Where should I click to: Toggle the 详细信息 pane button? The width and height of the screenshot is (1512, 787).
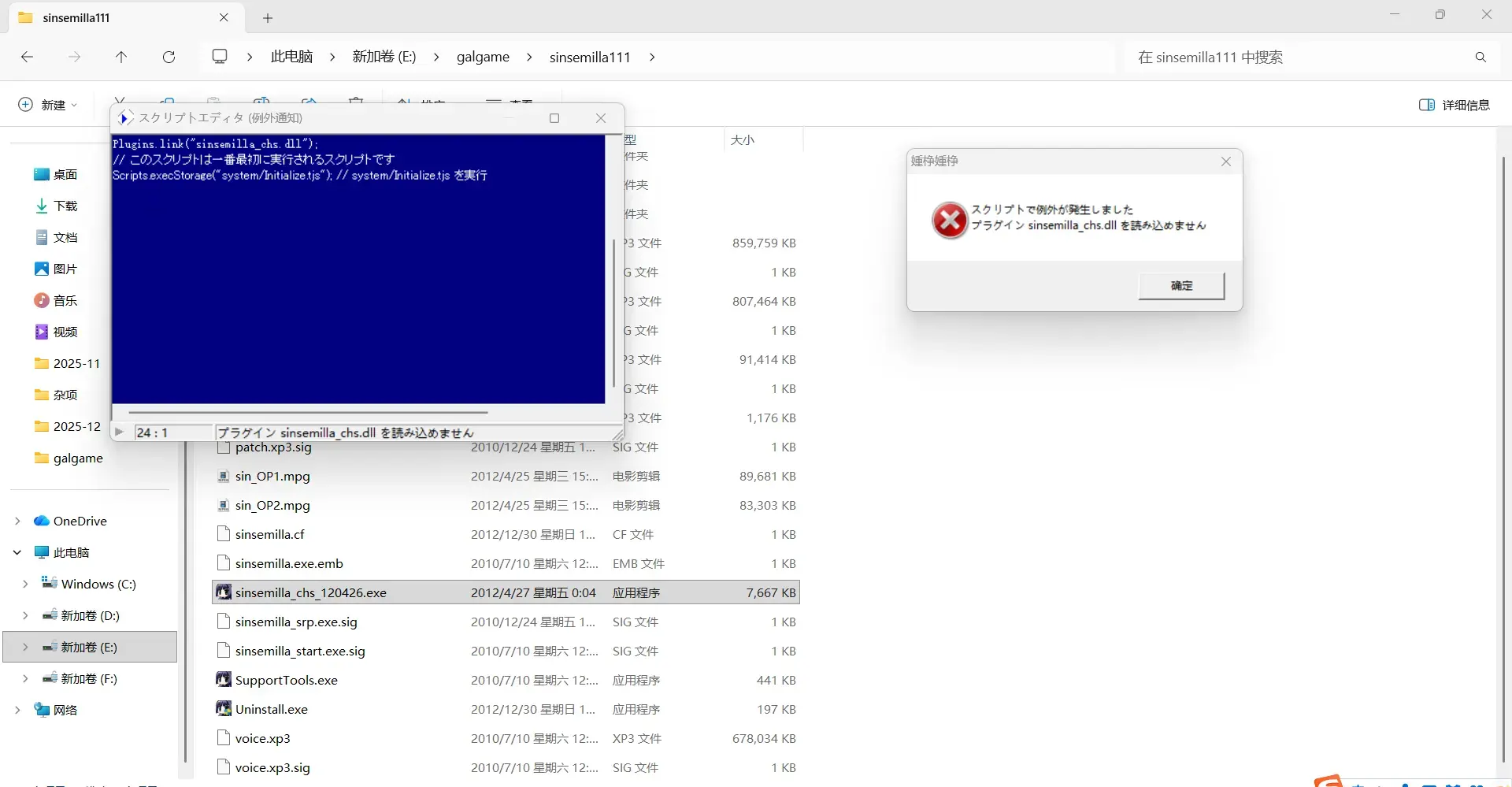[x=1454, y=105]
